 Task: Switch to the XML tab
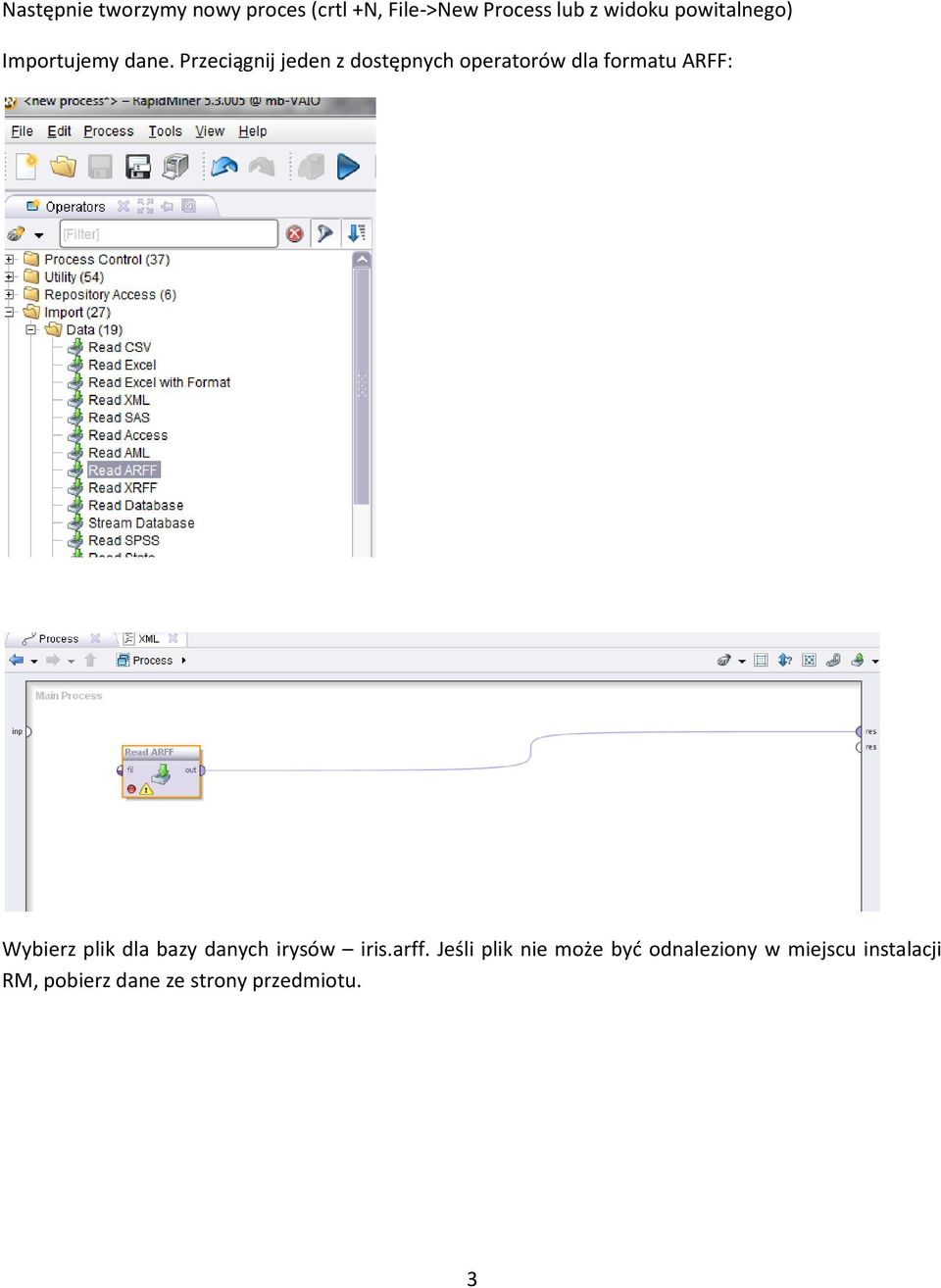point(148,639)
